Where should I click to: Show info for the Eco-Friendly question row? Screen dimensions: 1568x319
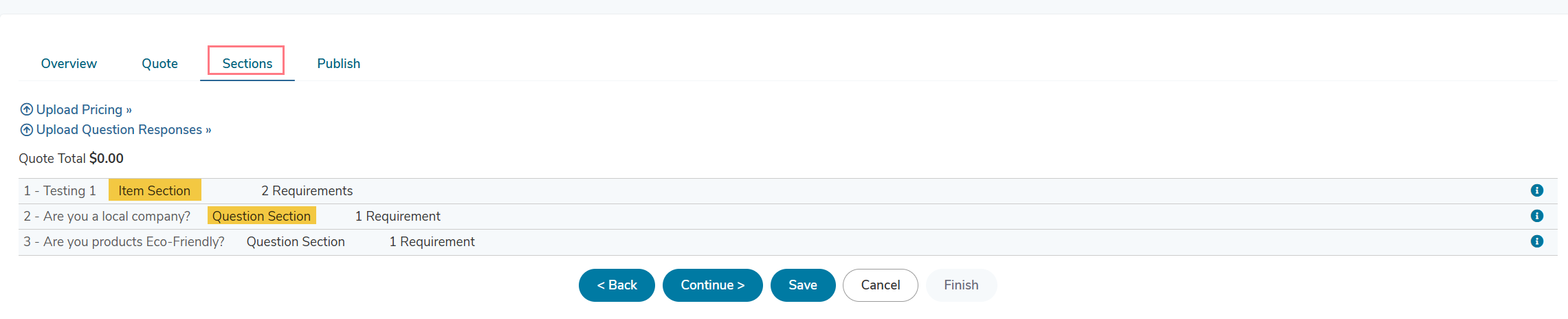[1537, 241]
